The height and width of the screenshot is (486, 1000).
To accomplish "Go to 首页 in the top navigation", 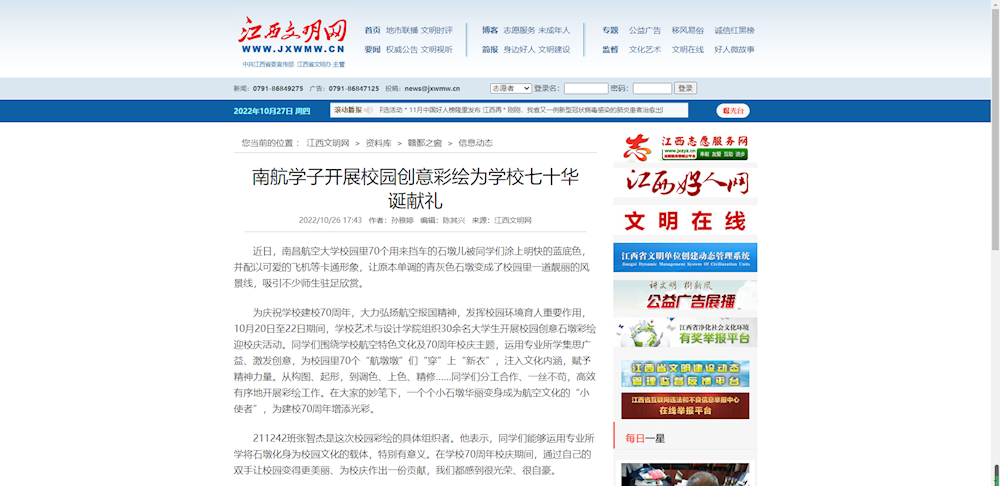I will [x=372, y=30].
